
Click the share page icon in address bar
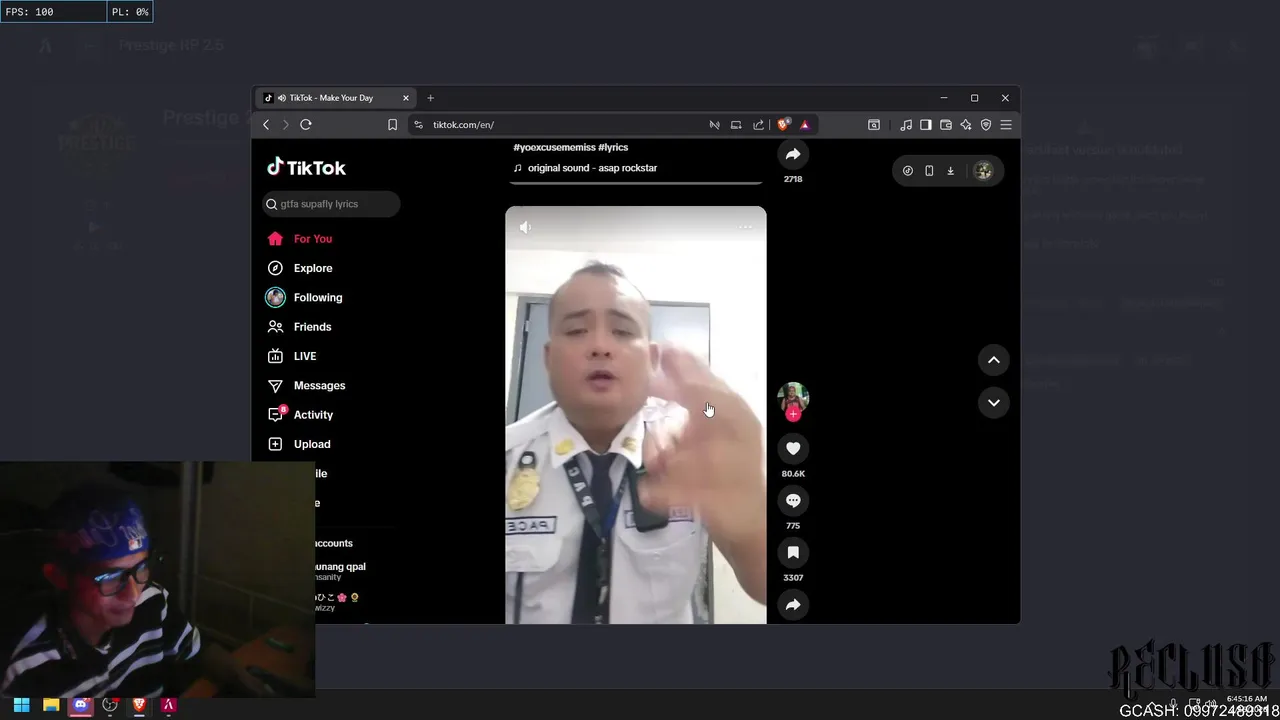click(x=758, y=125)
